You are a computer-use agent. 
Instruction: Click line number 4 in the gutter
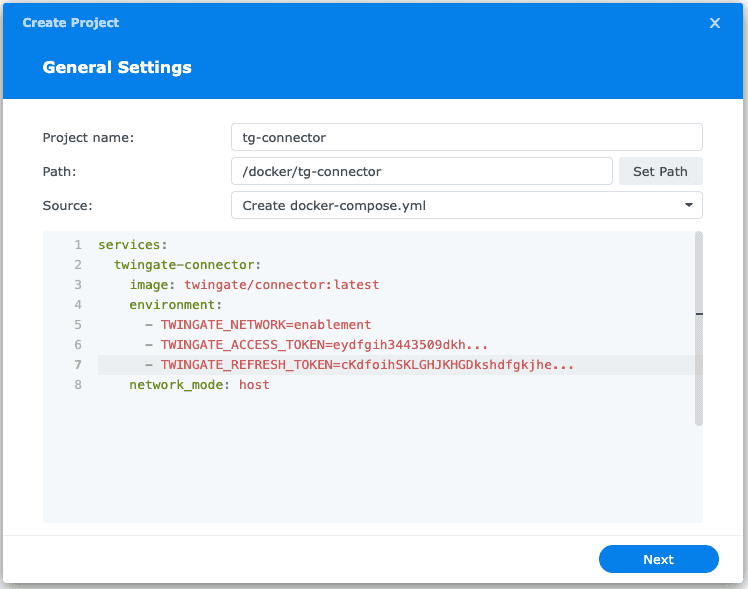pyautogui.click(x=77, y=304)
